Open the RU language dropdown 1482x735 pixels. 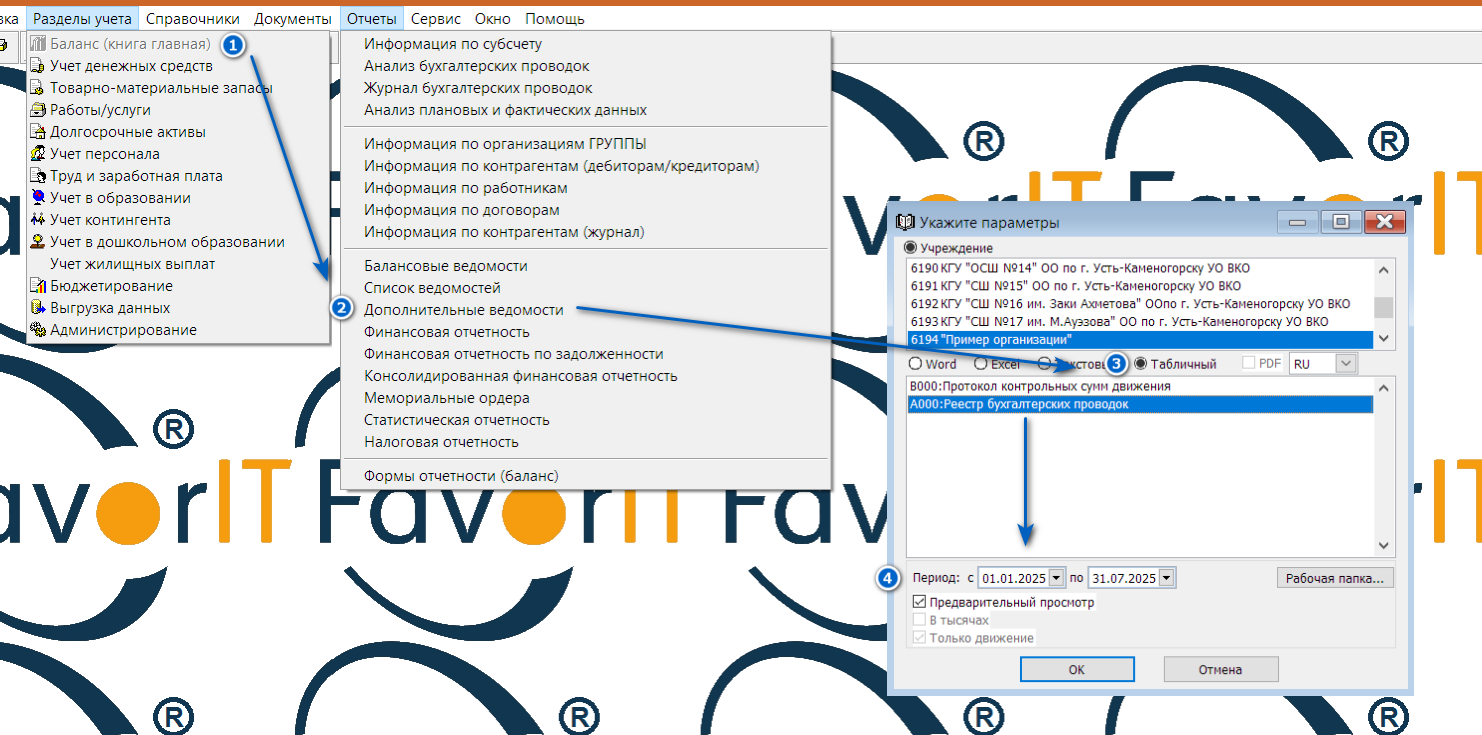pyautogui.click(x=1345, y=364)
